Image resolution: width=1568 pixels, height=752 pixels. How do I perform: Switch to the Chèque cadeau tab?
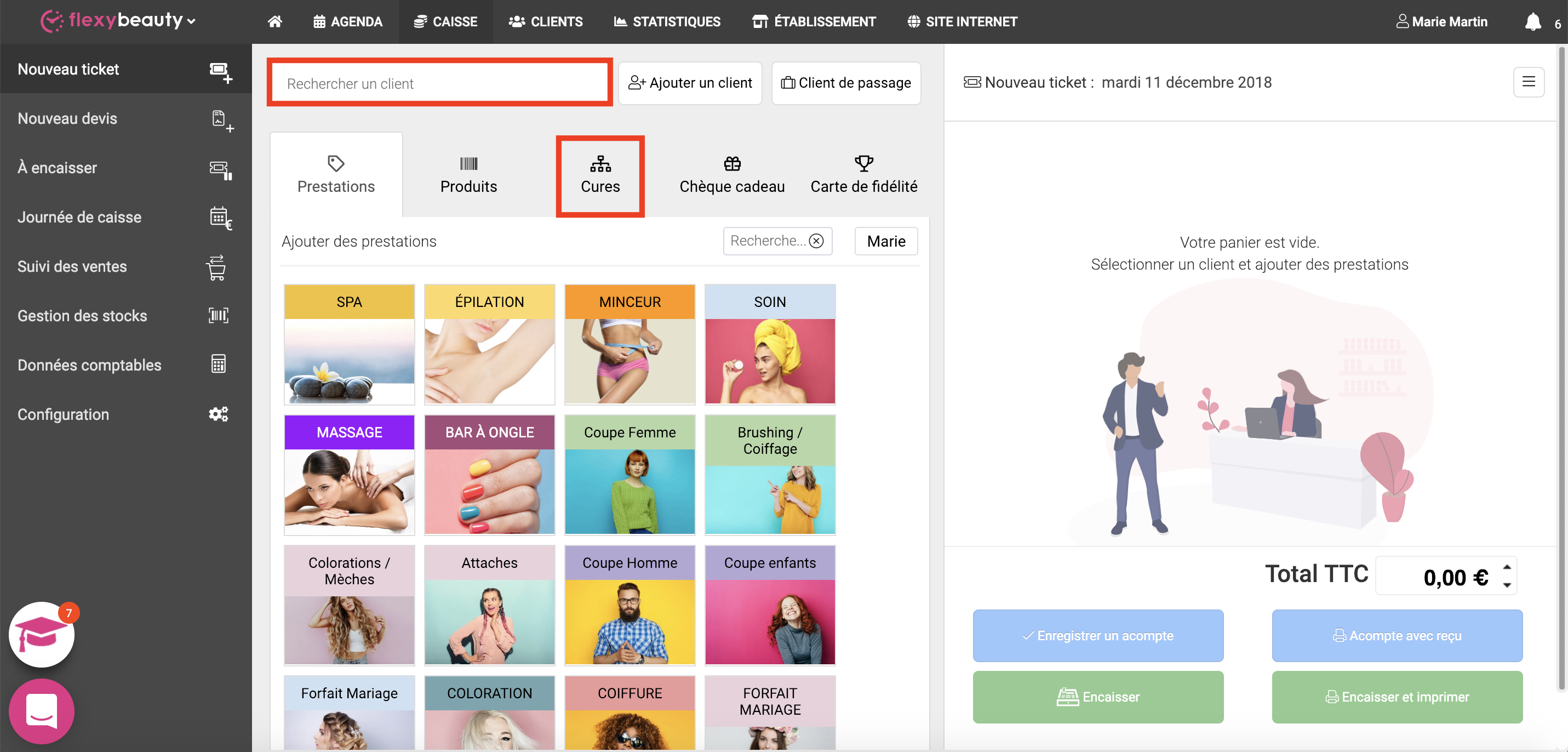pos(731,175)
